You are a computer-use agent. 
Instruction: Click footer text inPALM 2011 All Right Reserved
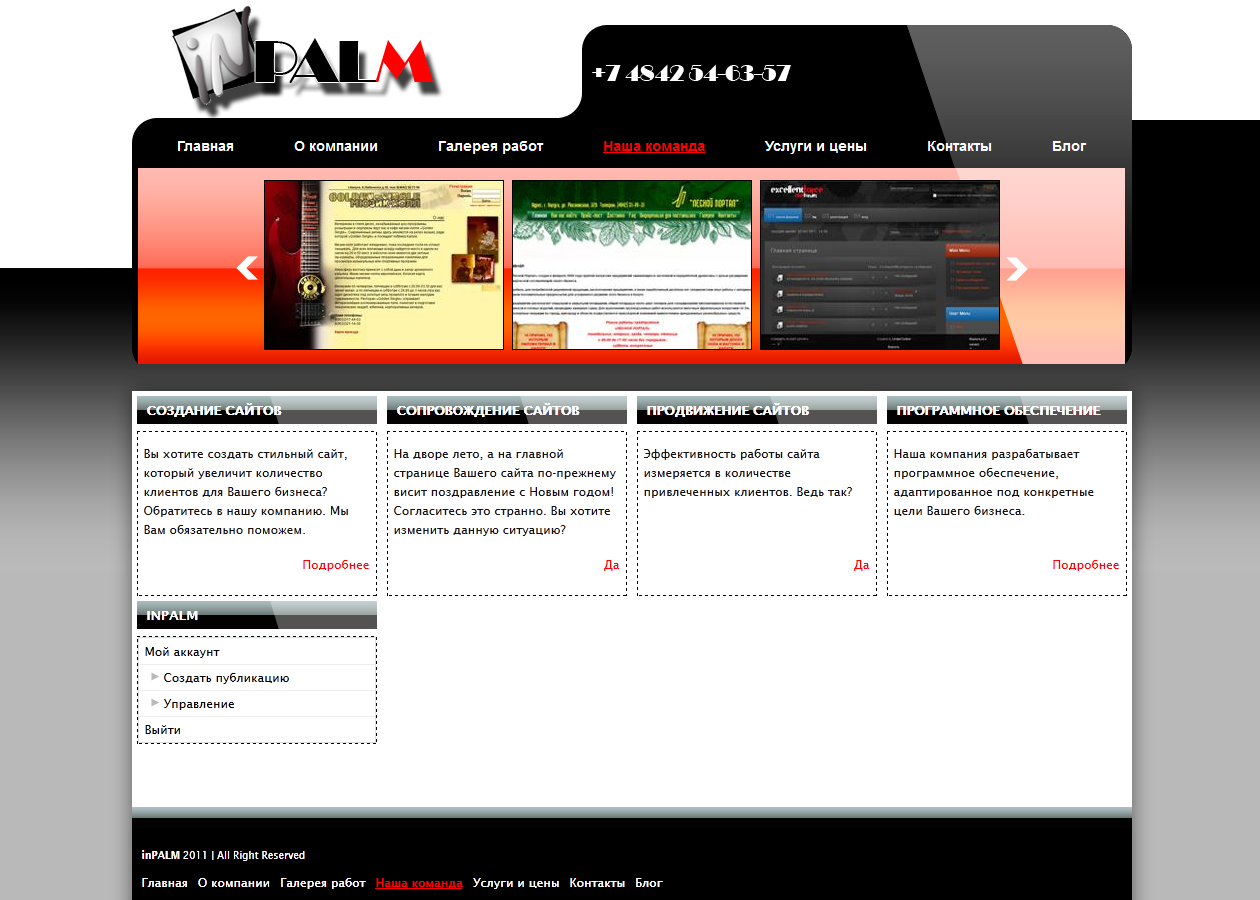point(224,855)
